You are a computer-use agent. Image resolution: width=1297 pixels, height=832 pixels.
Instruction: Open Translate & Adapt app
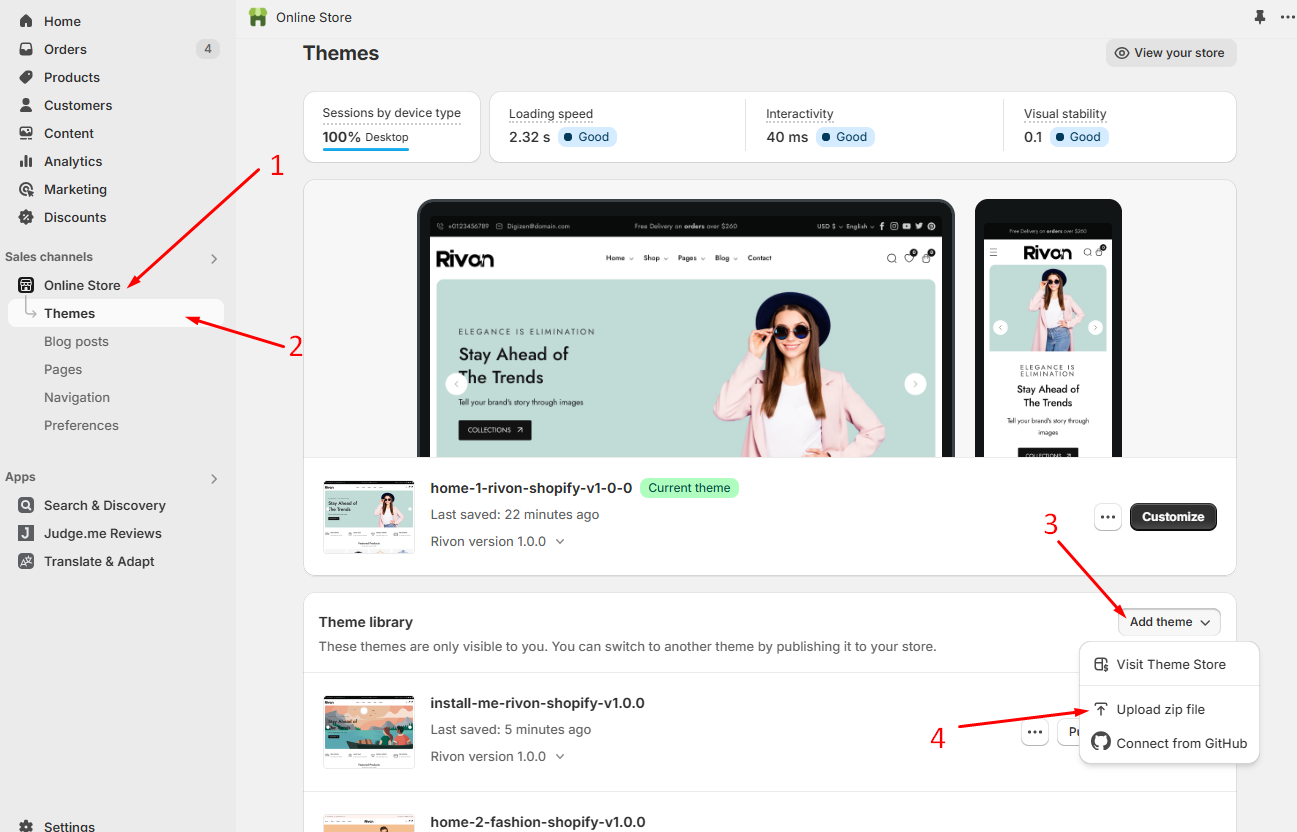(x=99, y=561)
